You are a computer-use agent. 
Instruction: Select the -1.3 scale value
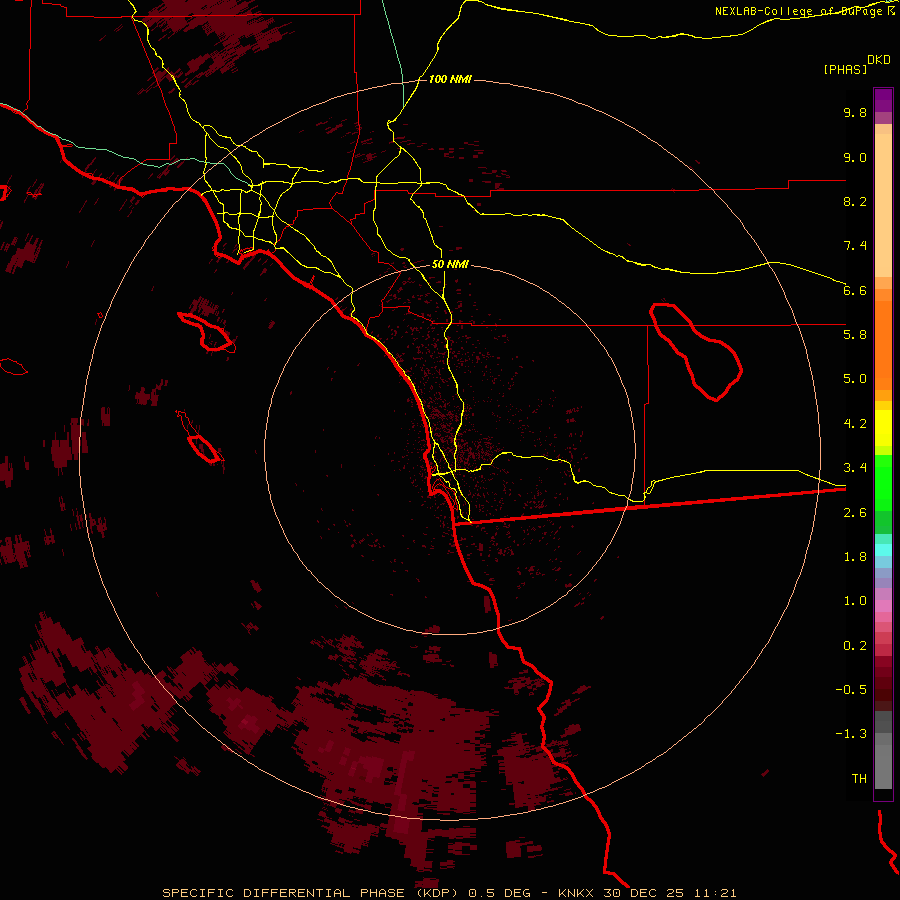pyautogui.click(x=851, y=734)
